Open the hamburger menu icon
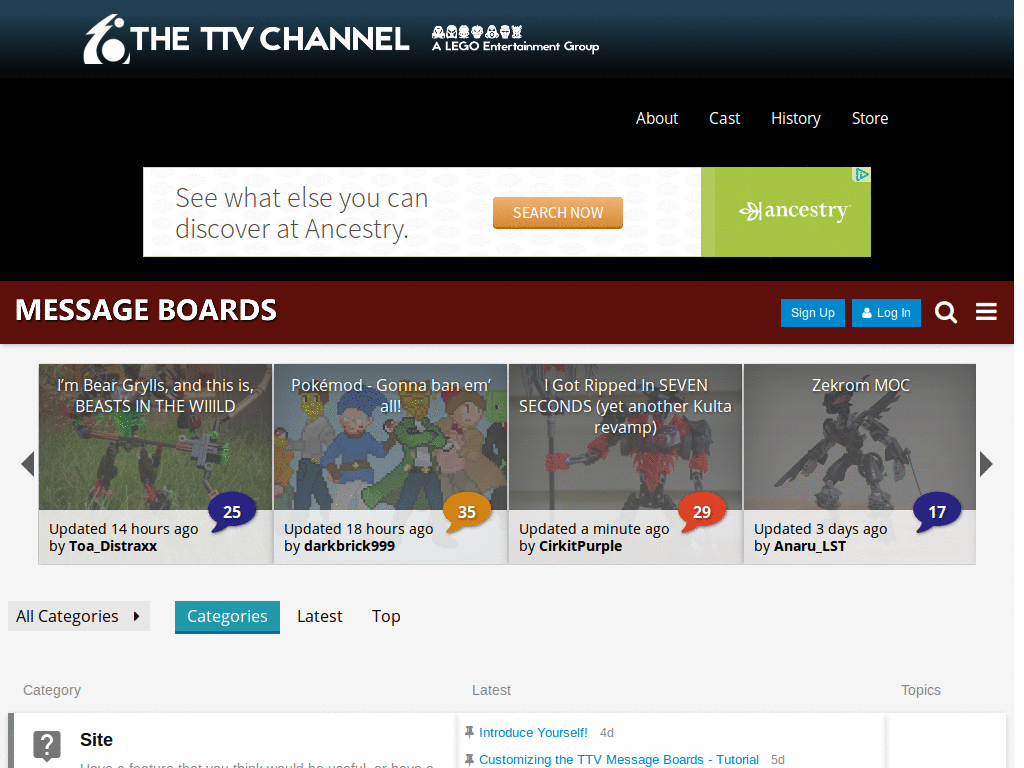The width and height of the screenshot is (1024, 768). click(x=986, y=312)
